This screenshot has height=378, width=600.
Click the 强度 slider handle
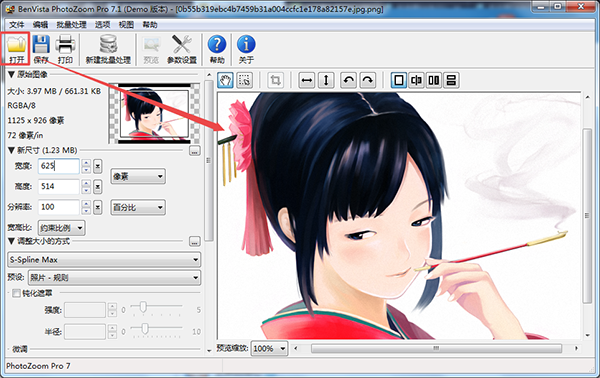coord(143,306)
